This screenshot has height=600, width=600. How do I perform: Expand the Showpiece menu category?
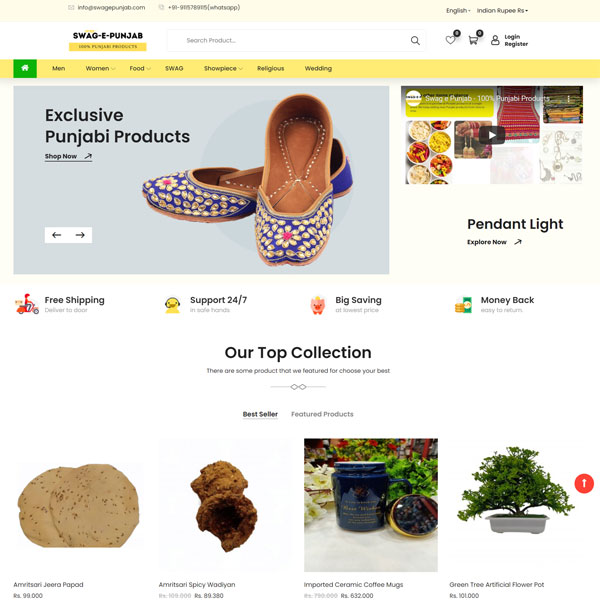coord(223,68)
